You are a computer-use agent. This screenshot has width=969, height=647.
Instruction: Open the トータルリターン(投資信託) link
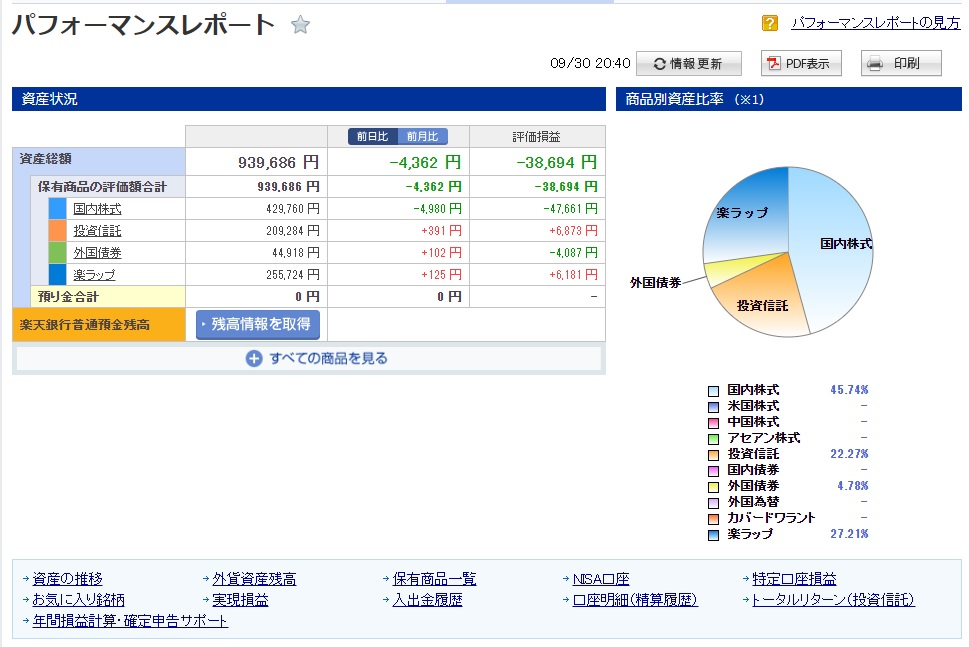(833, 600)
